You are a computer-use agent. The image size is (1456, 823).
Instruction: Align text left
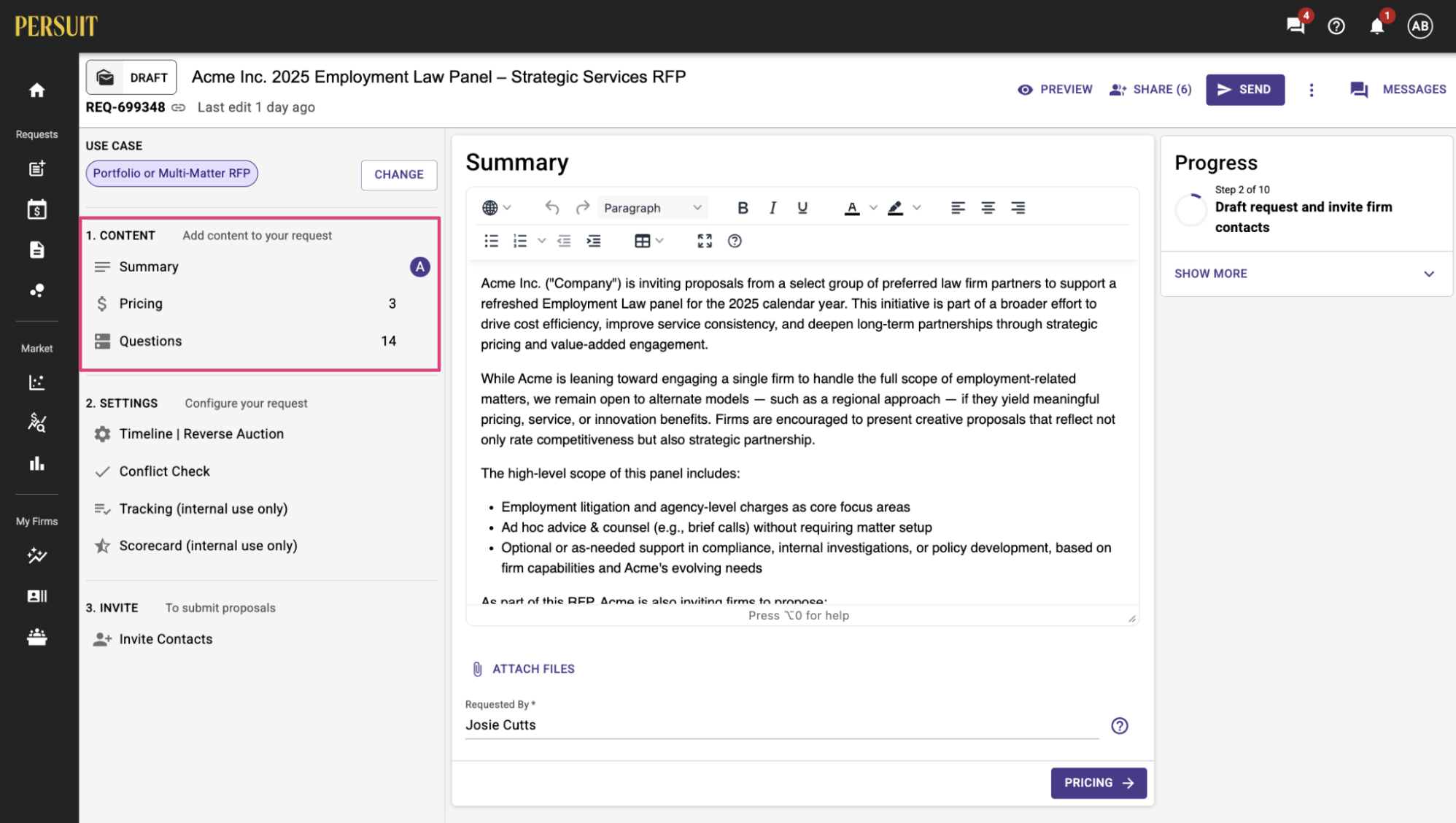coord(958,208)
